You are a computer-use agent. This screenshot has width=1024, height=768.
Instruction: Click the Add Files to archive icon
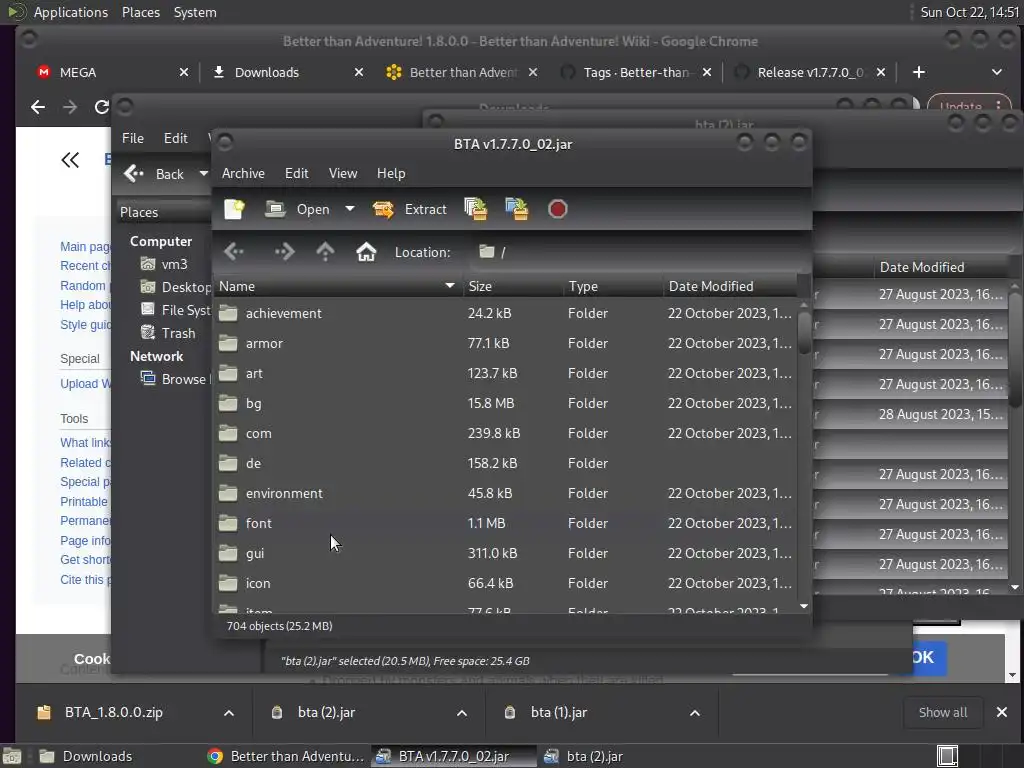(475, 209)
